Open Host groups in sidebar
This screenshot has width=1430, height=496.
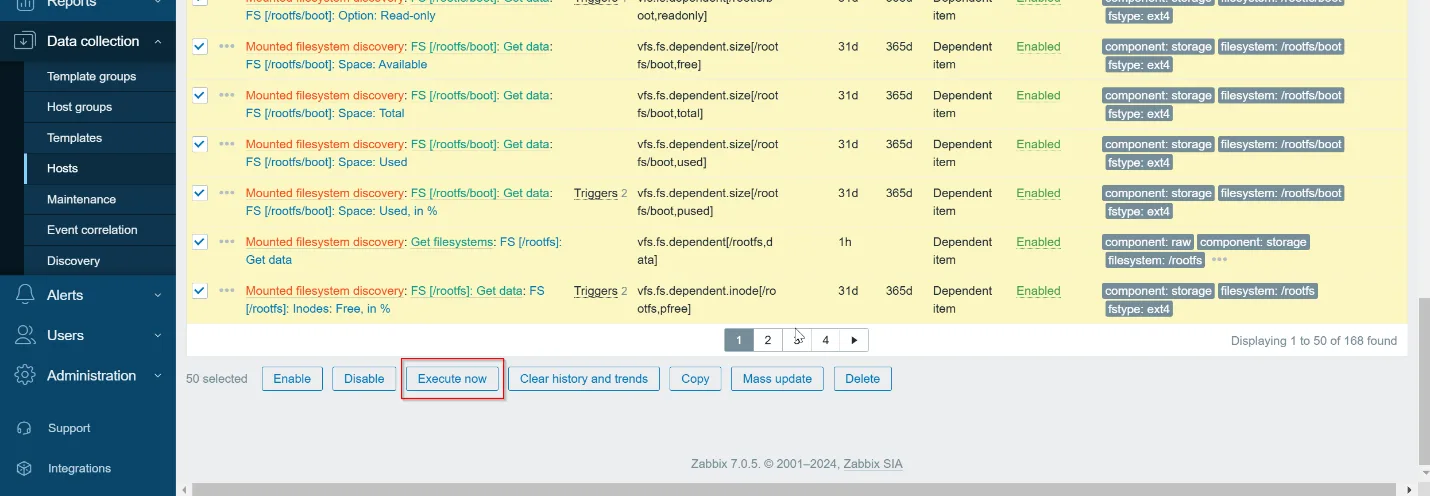pos(79,107)
